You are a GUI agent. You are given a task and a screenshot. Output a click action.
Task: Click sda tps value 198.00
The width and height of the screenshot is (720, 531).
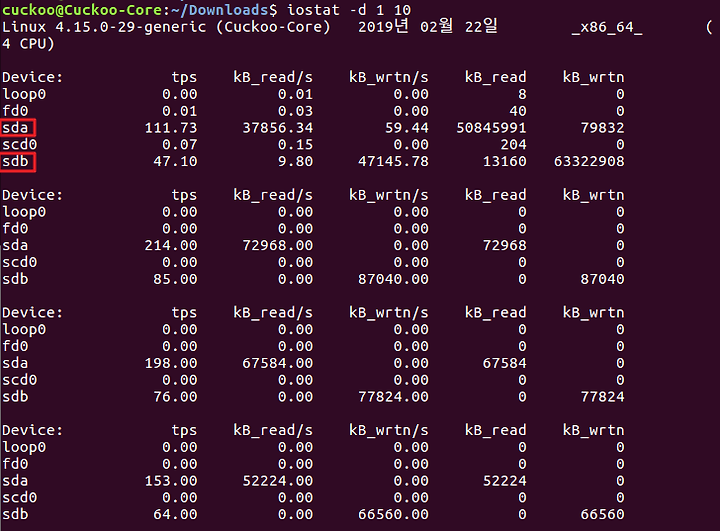point(171,363)
